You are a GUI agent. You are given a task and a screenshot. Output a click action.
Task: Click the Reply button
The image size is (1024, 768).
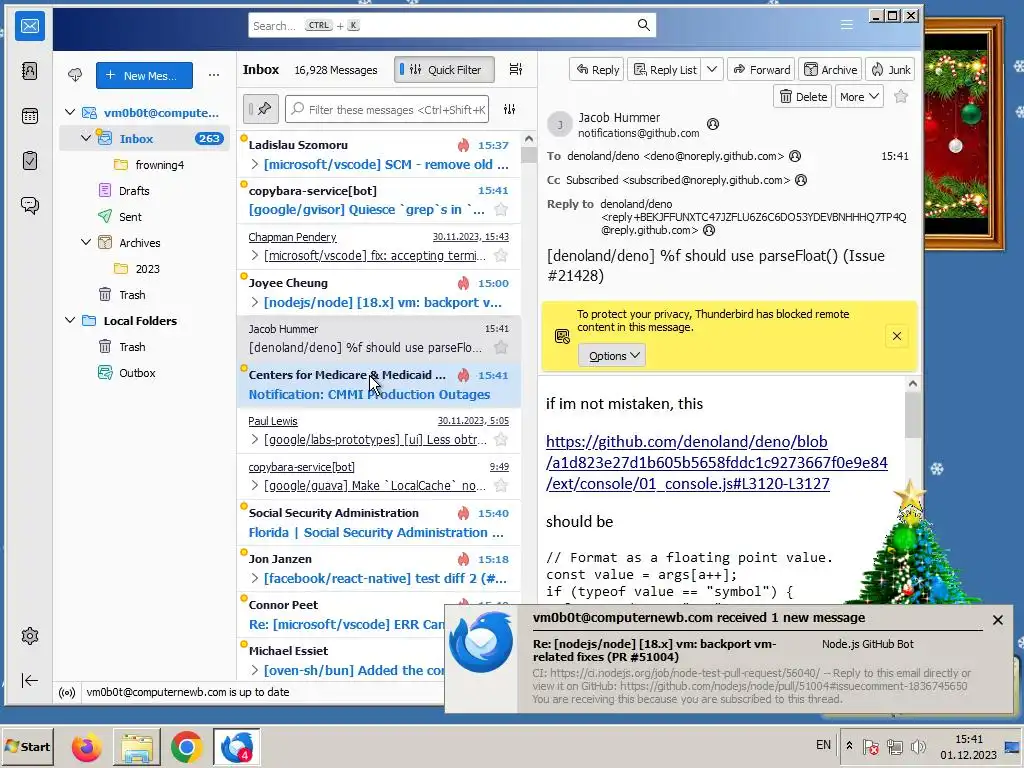coord(598,69)
